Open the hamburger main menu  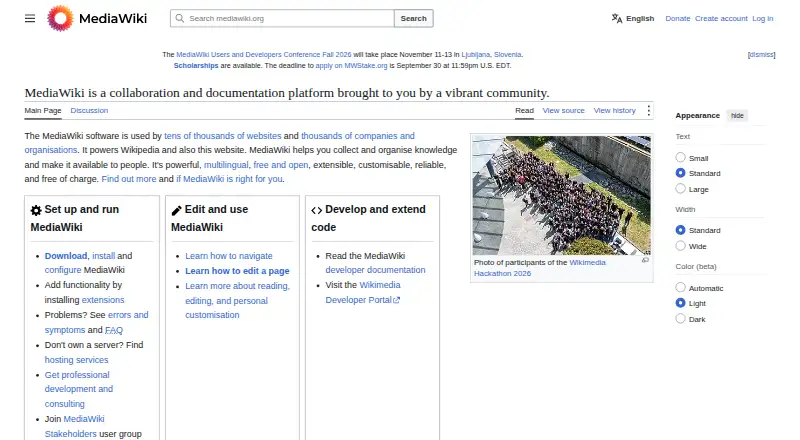click(30, 18)
